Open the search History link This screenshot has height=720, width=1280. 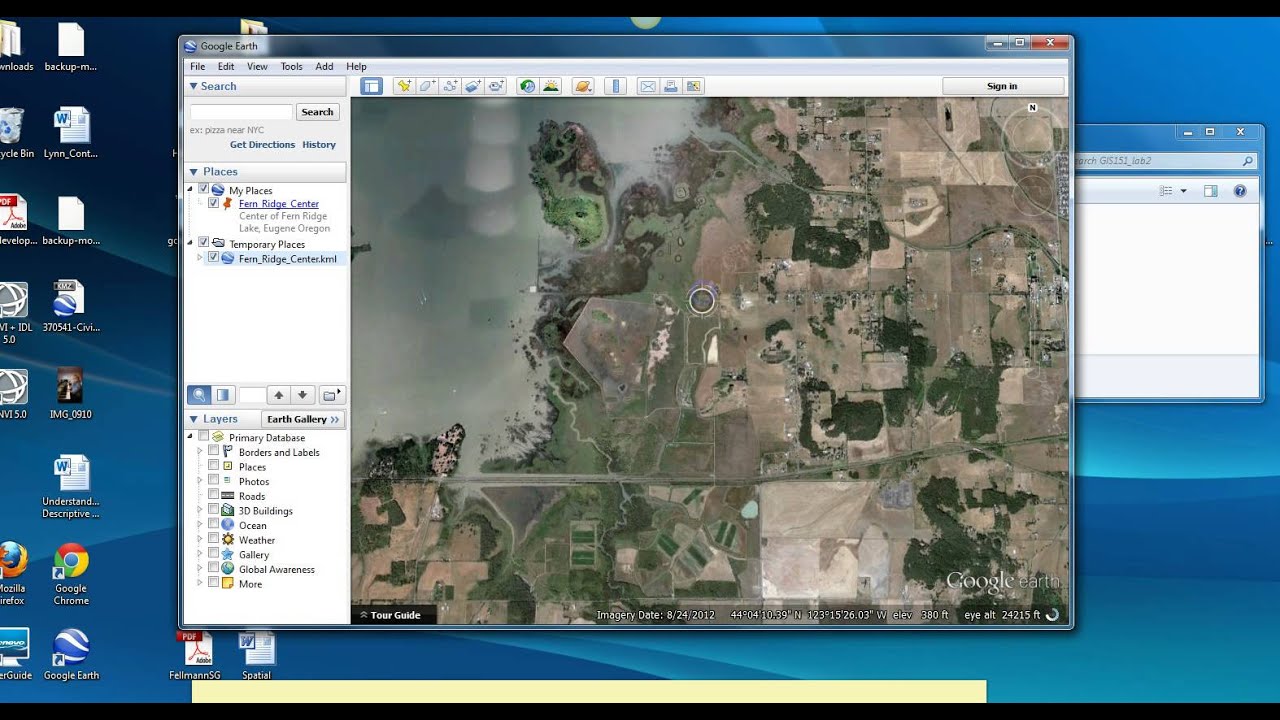tap(319, 145)
